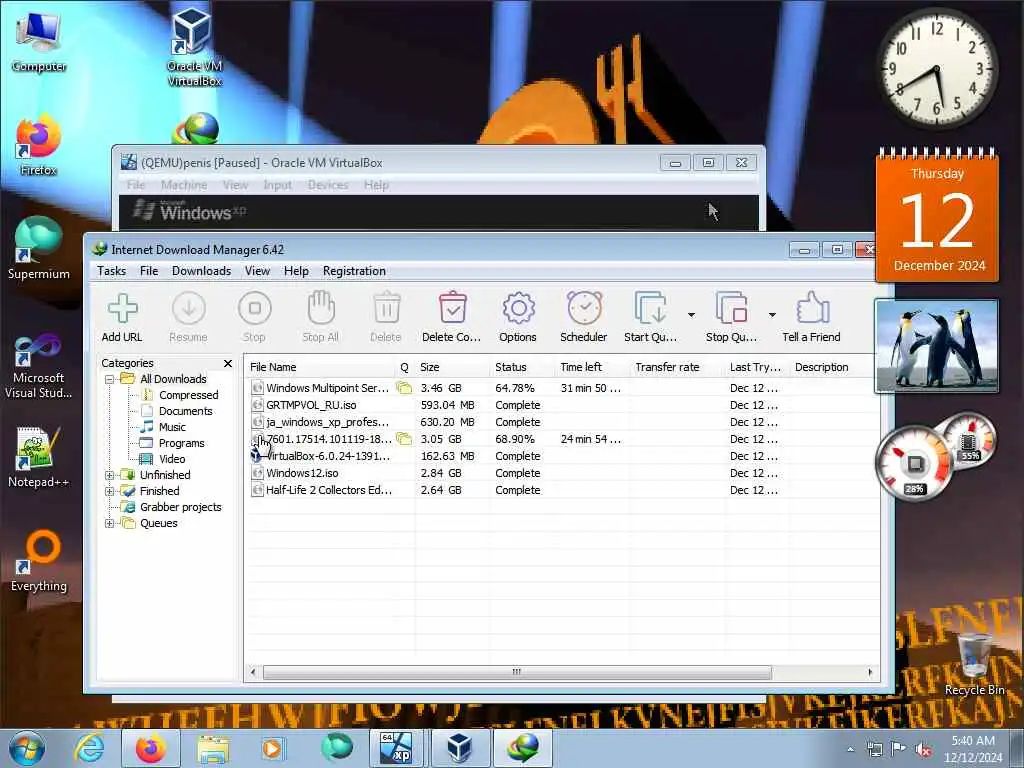Click queue icon on Windows Multipoint row

tap(404, 388)
